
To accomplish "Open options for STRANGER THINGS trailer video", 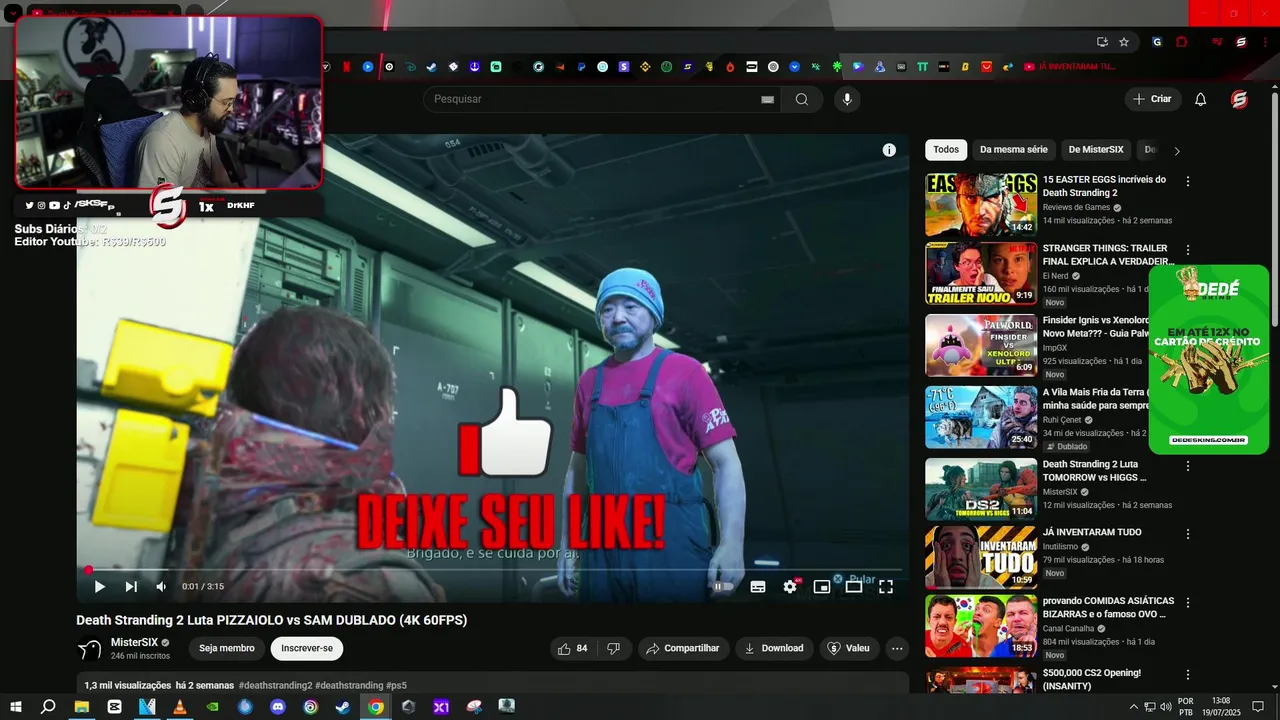I will pyautogui.click(x=1188, y=250).
